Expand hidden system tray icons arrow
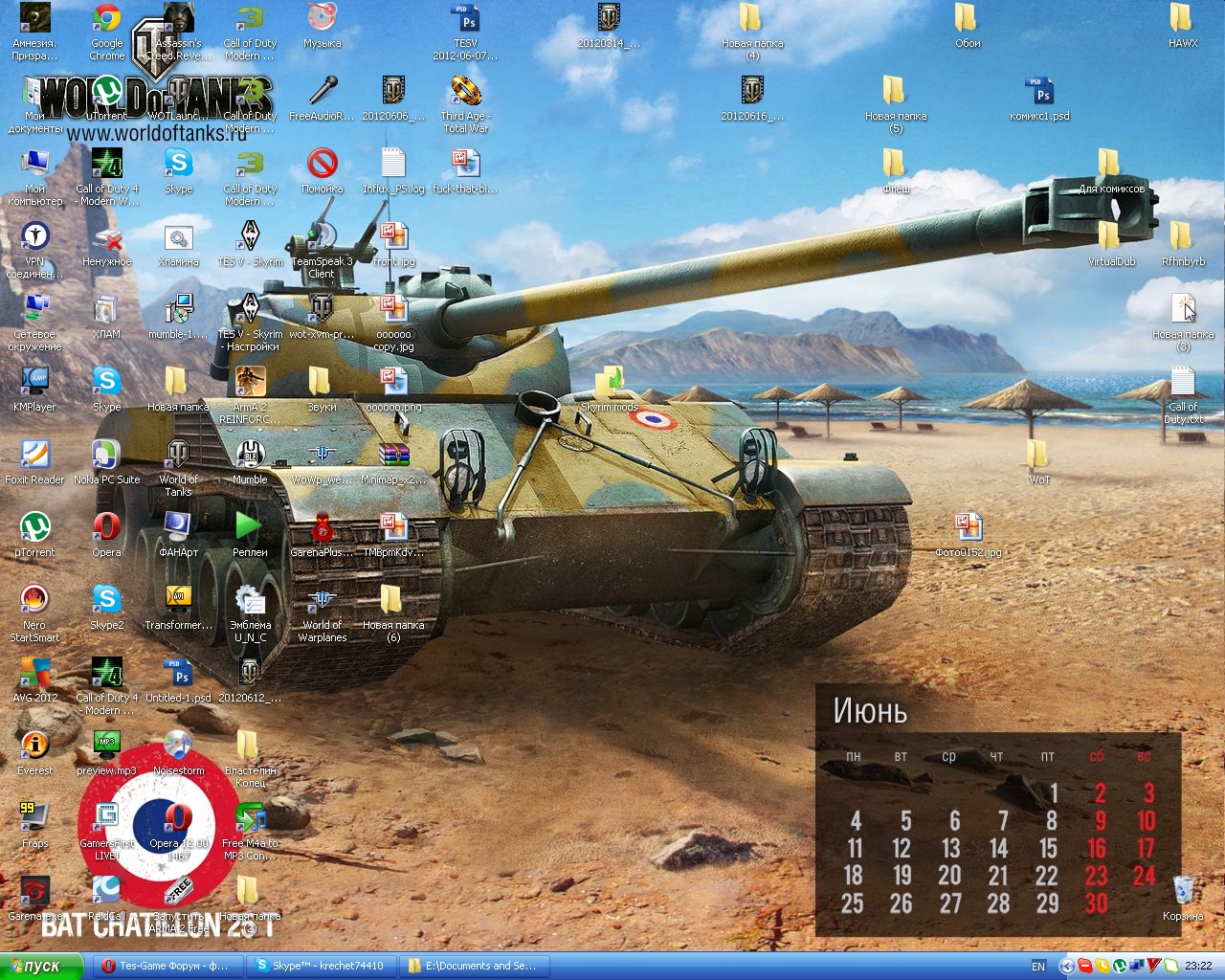This screenshot has height=980, width=1225. point(1067,967)
